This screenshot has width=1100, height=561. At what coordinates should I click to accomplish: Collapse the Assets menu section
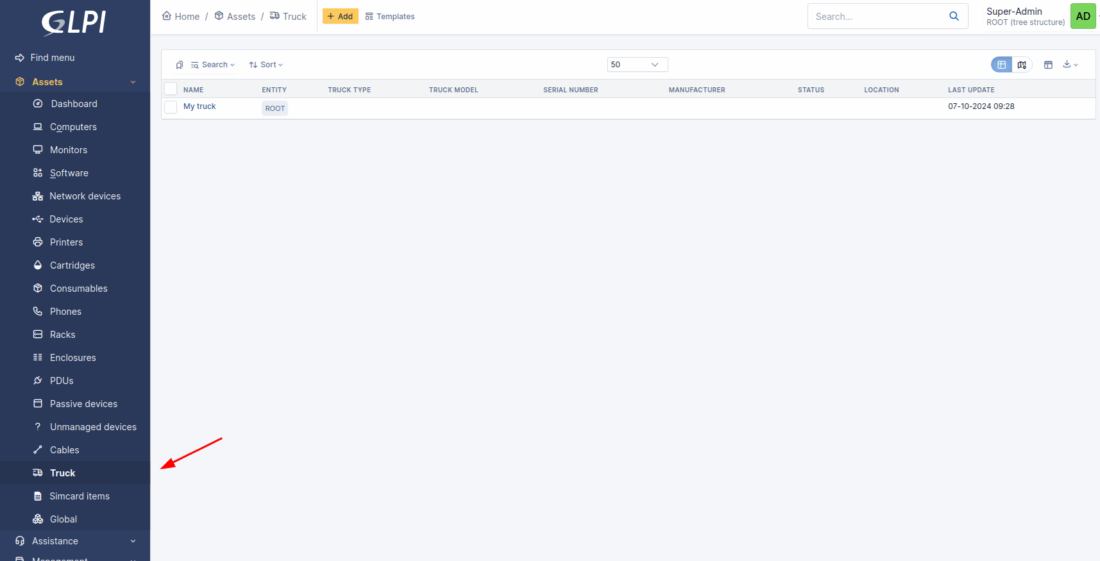click(133, 82)
